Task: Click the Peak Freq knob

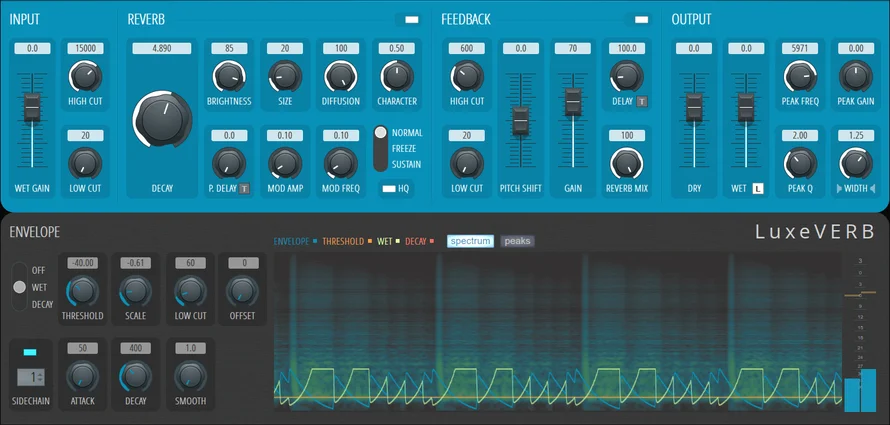Action: [x=798, y=74]
